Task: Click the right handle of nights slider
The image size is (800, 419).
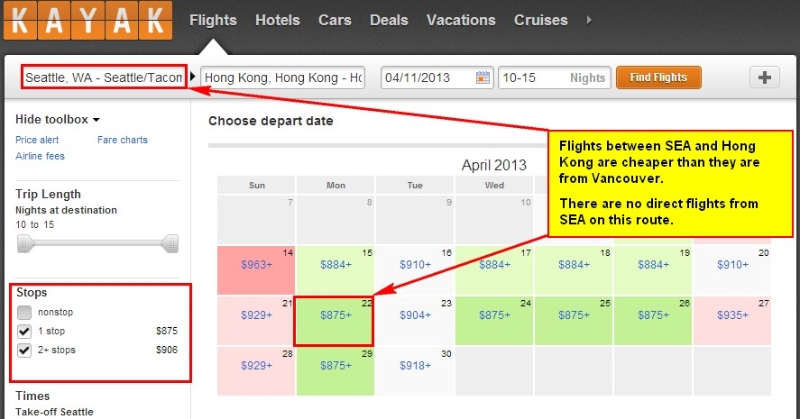Action: (170, 243)
